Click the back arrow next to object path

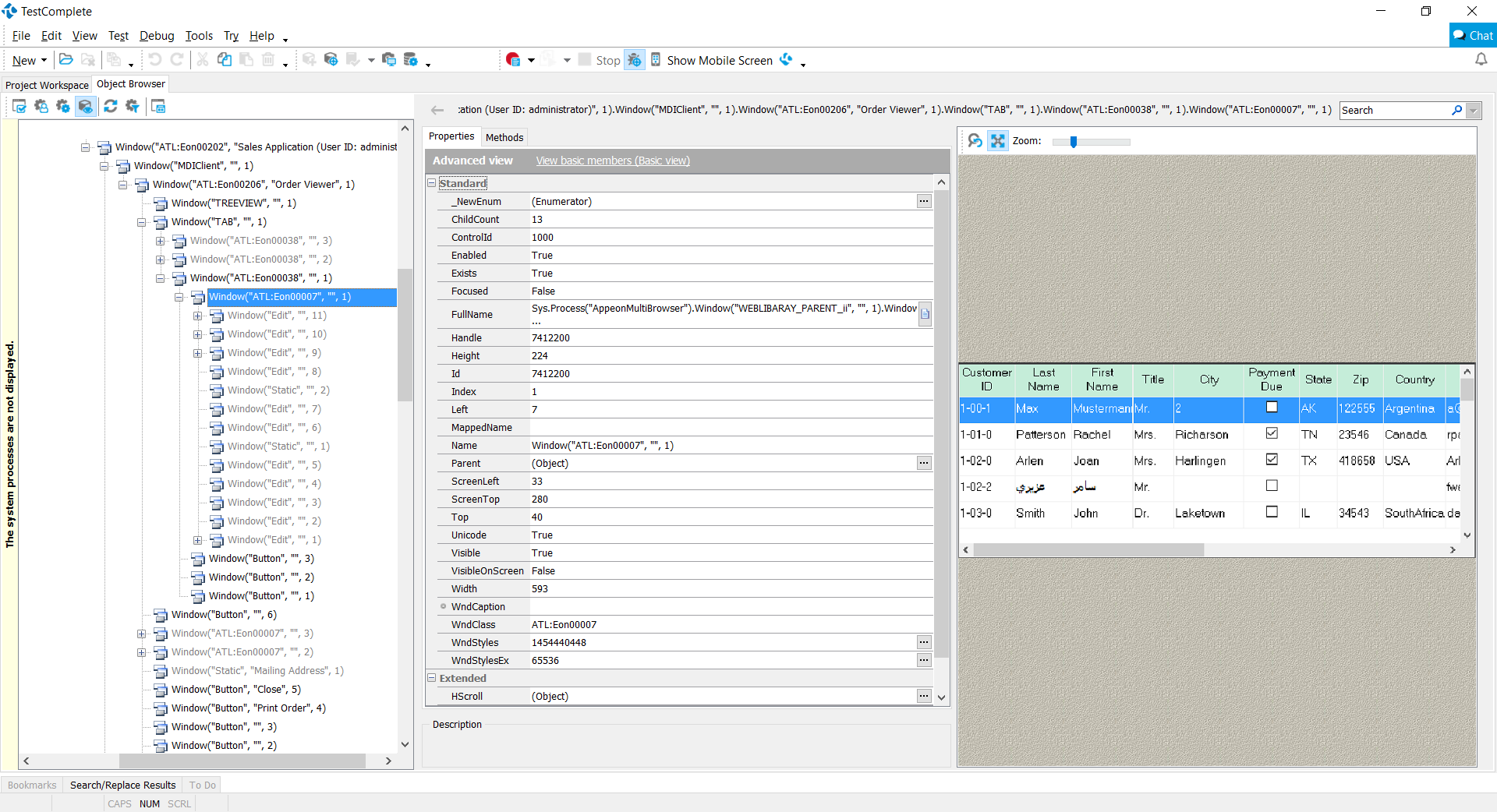coord(437,110)
